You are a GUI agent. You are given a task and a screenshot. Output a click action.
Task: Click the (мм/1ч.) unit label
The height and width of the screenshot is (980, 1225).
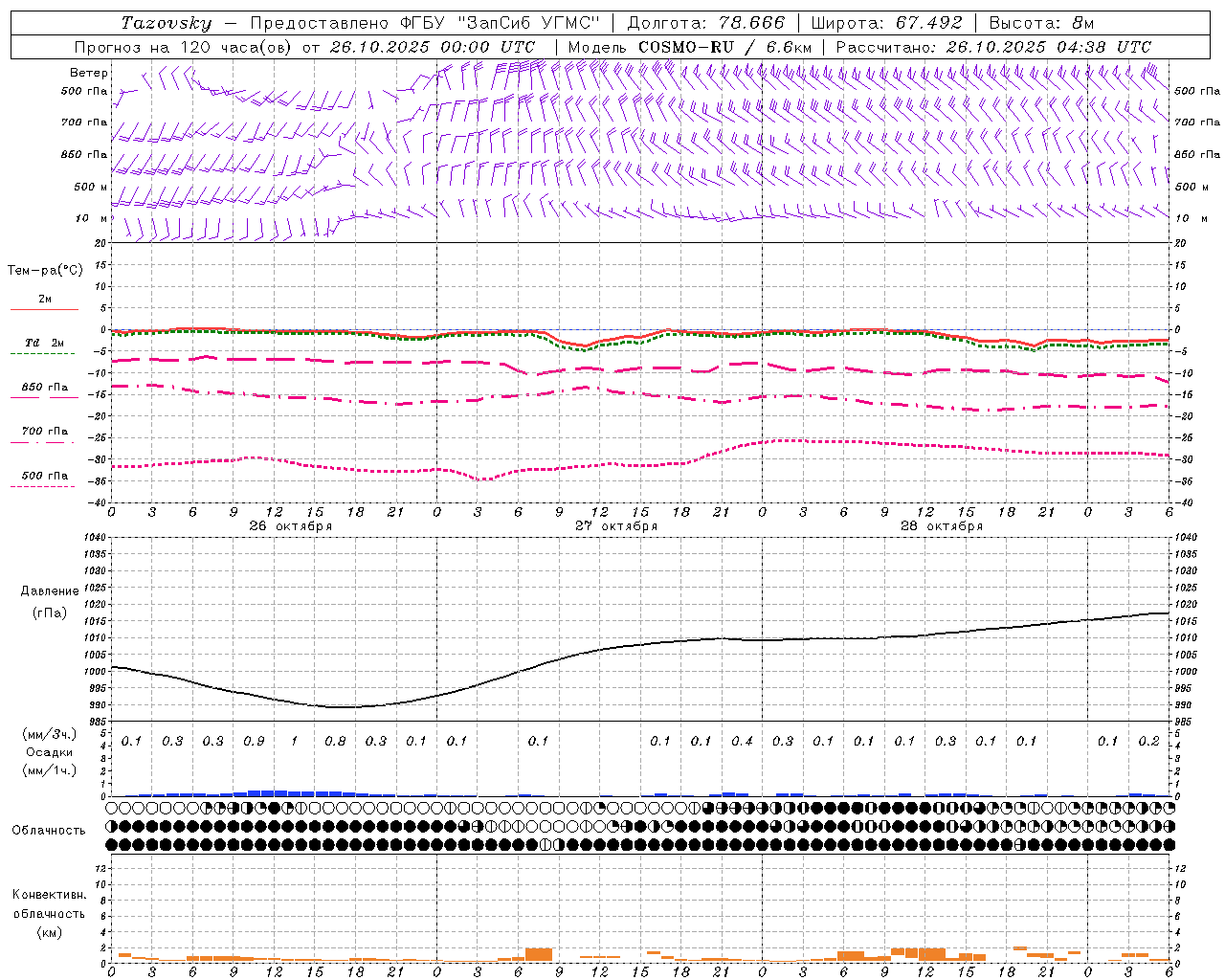50,770
